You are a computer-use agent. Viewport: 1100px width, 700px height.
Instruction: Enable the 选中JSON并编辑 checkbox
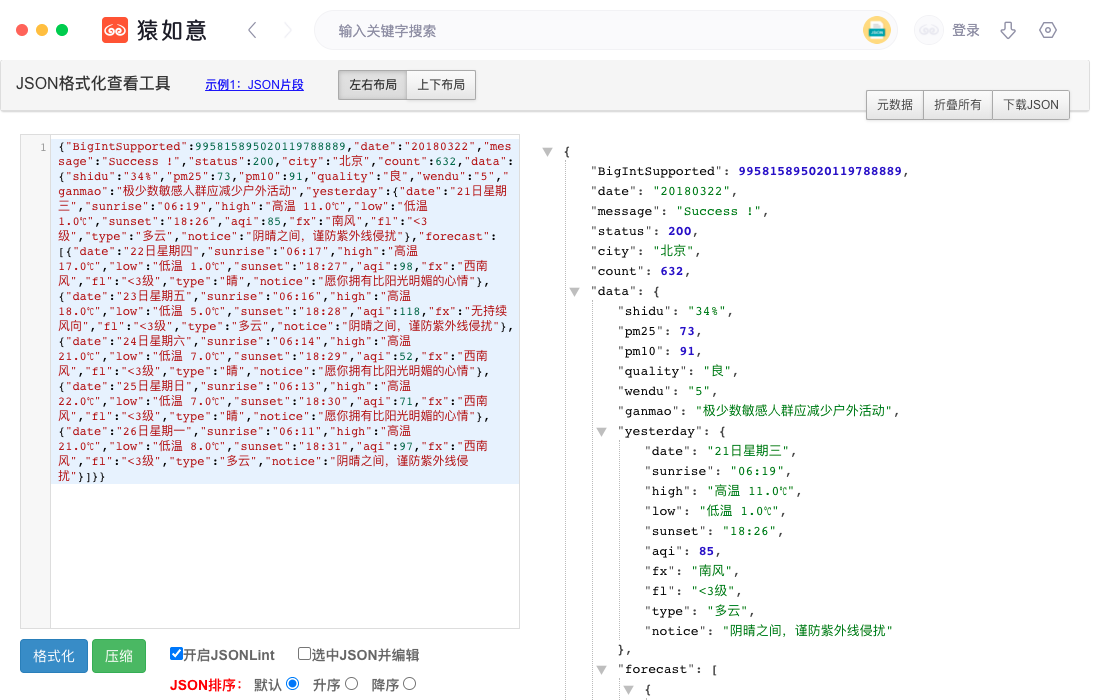tap(304, 654)
